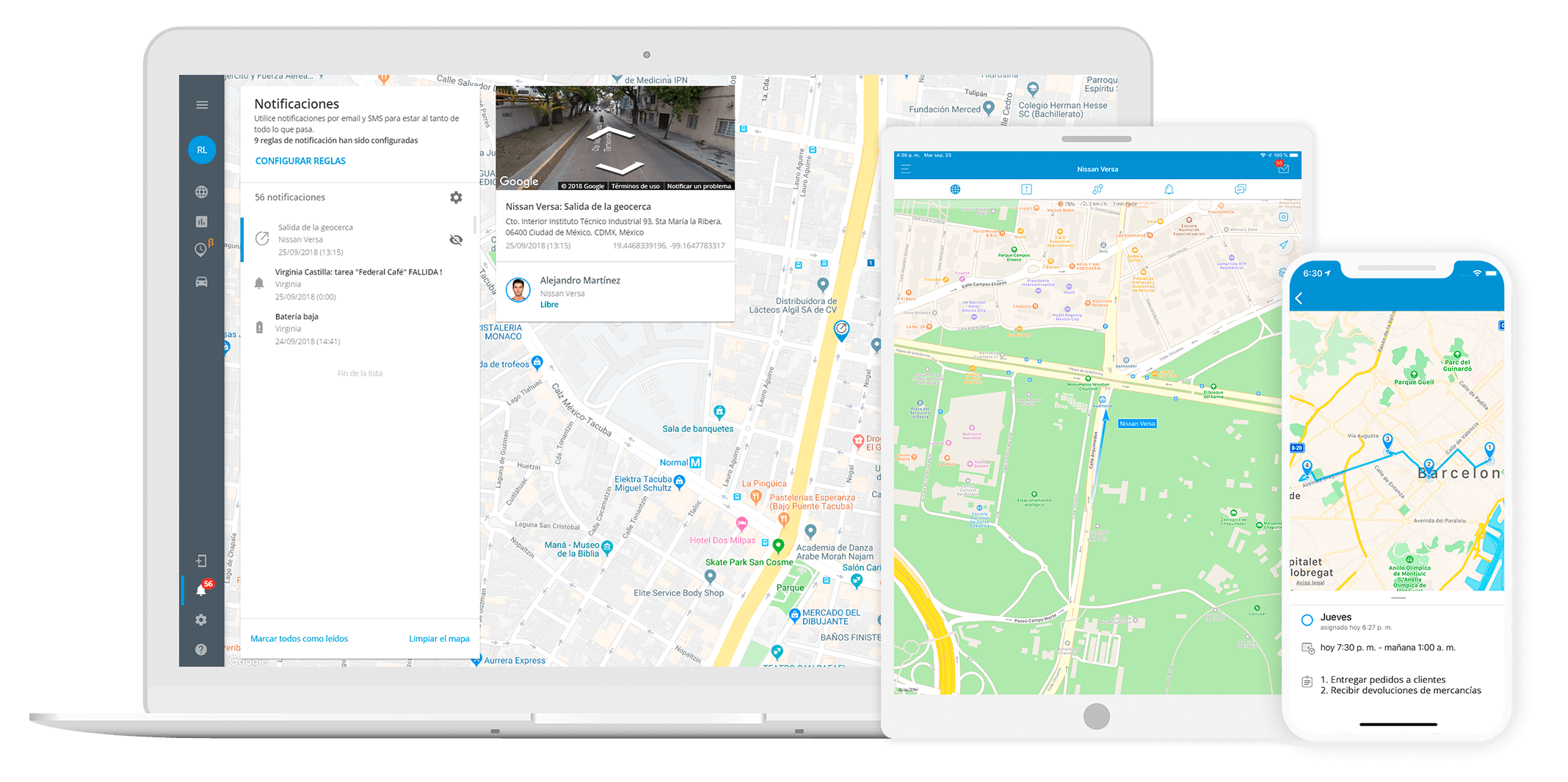
Task: Open the sidebar settings gear icon
Action: (x=201, y=620)
